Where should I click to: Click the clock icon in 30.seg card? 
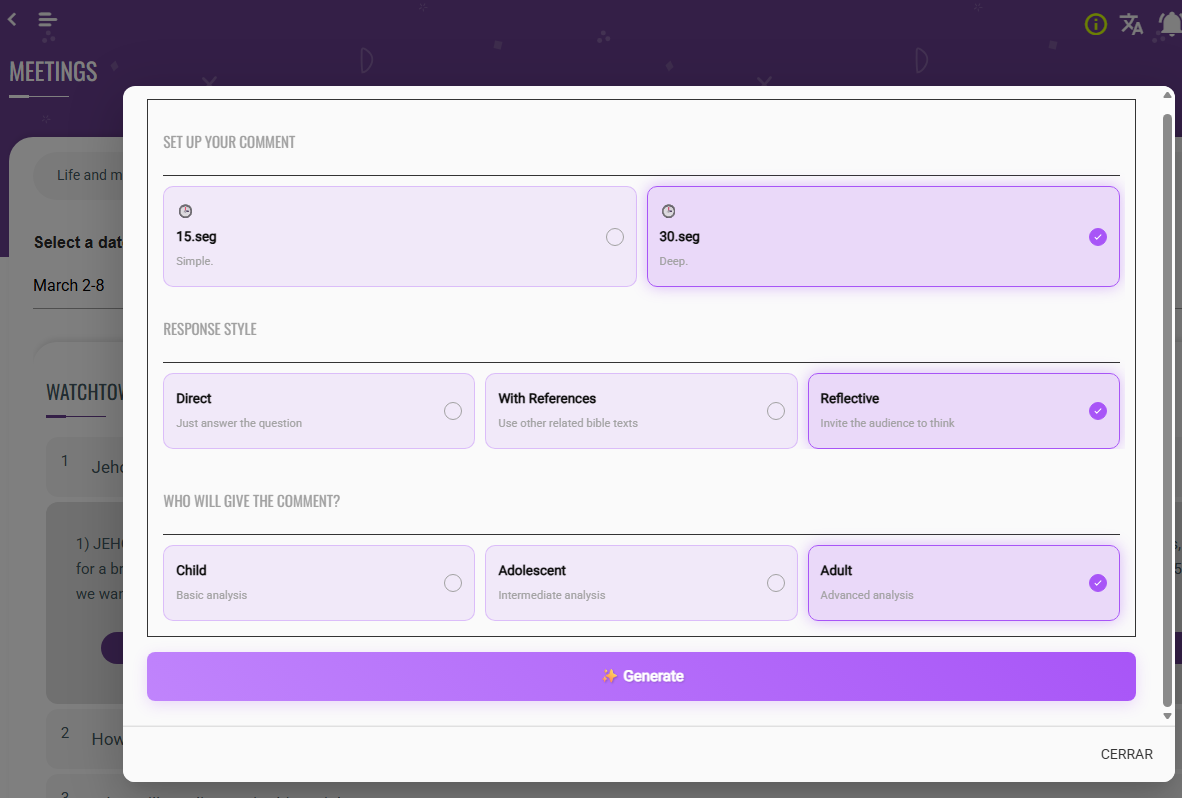pos(668,211)
